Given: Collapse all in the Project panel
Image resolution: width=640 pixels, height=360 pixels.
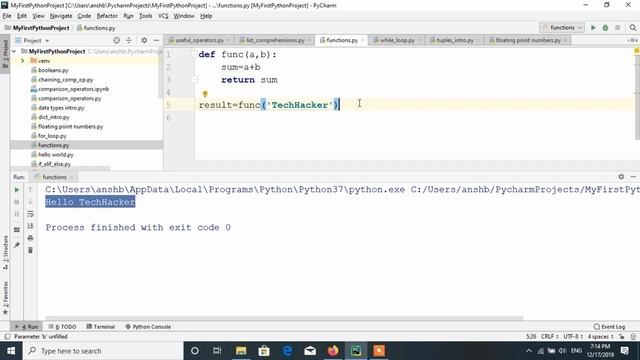Looking at the screenshot, I should 129,40.
